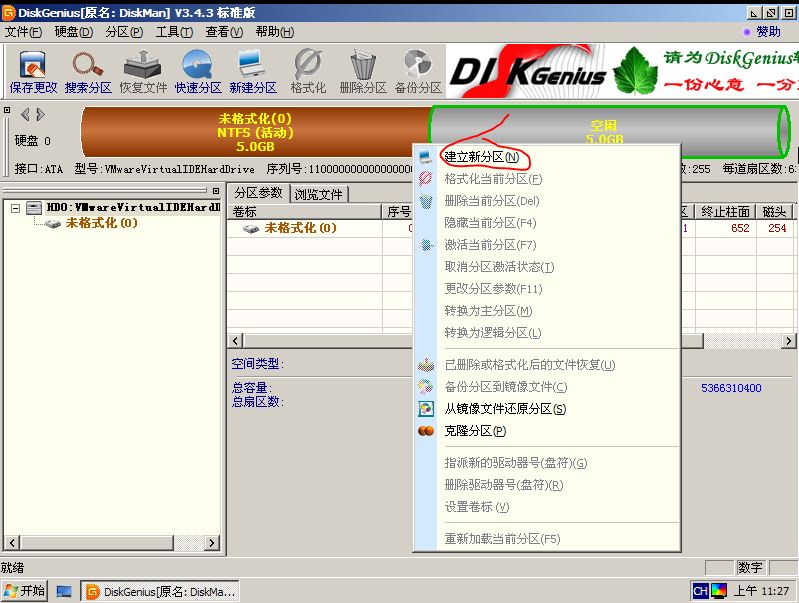
Task: Click the restore-from-image icon in context menu
Action: [426, 409]
